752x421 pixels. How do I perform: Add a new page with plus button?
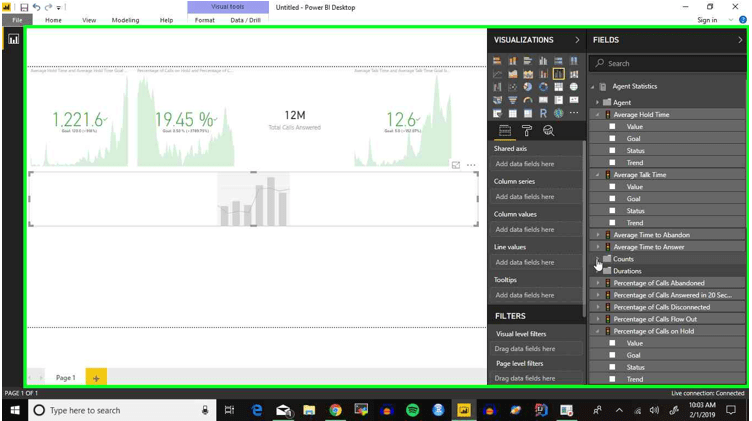(x=96, y=378)
